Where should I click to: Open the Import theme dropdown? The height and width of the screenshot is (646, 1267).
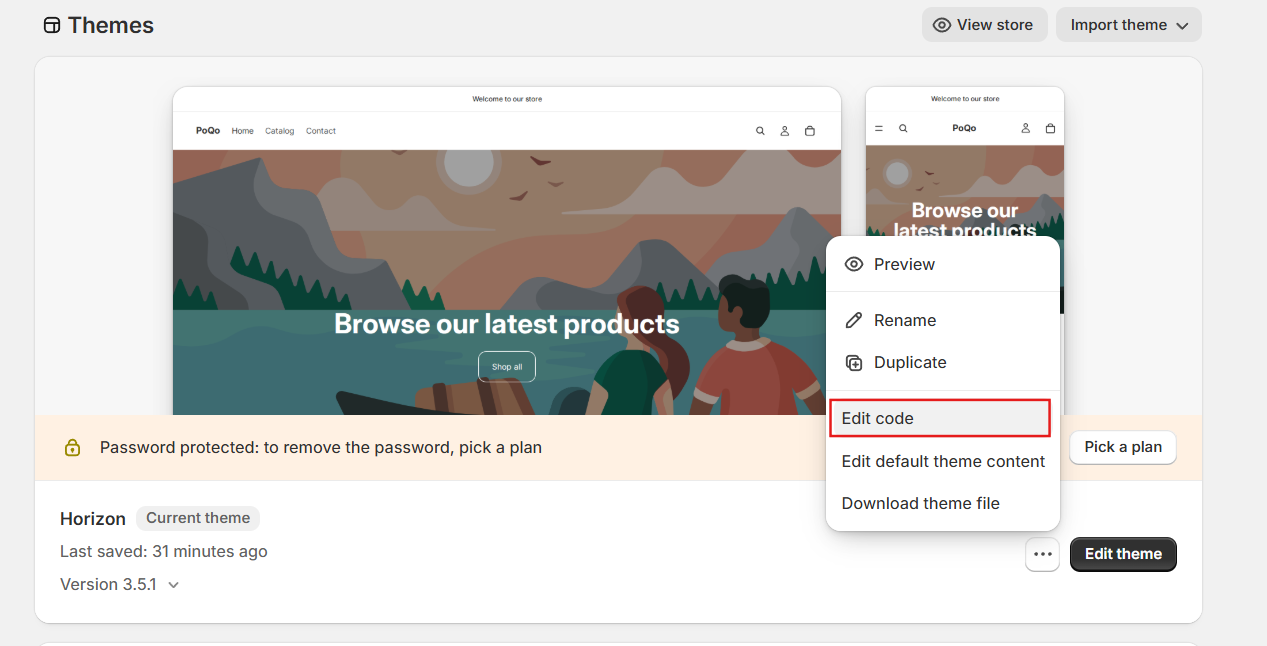tap(1128, 25)
